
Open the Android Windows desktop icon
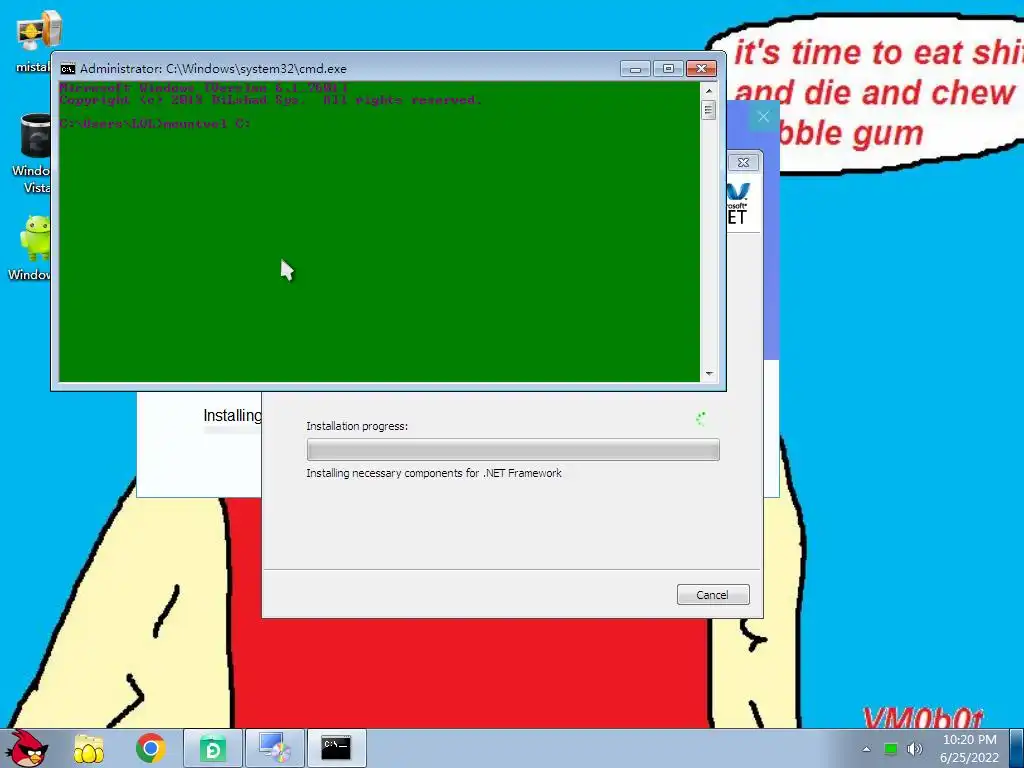(x=31, y=248)
